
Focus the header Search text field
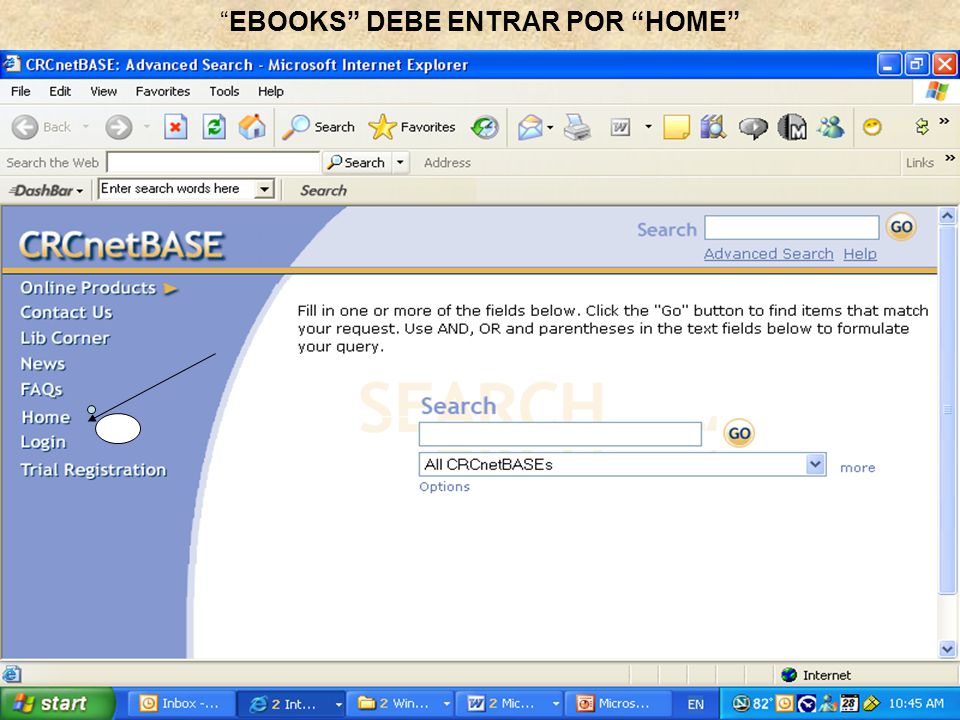(792, 228)
